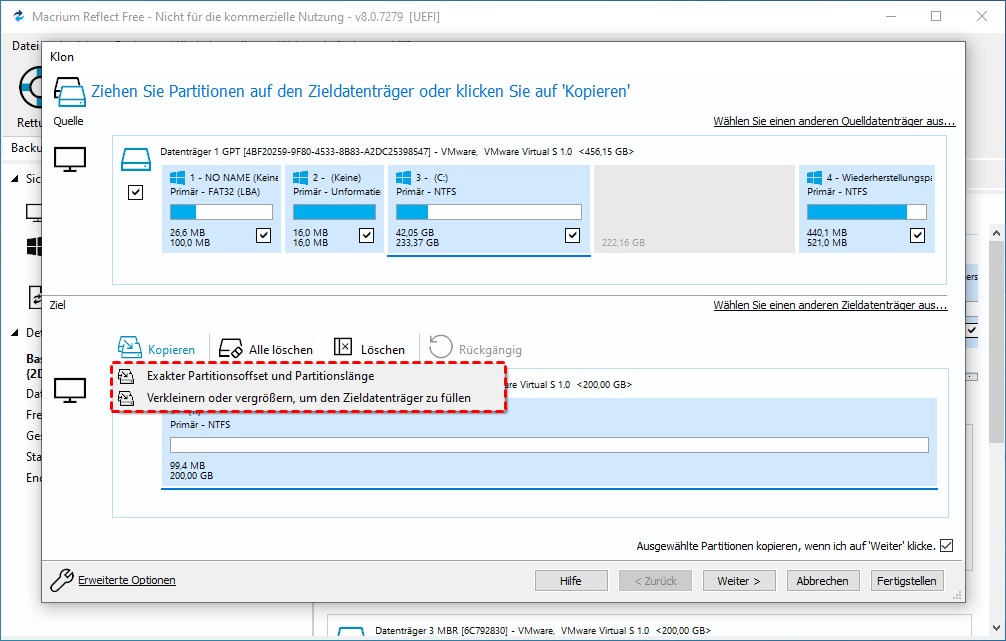1006x641 pixels.
Task: Choose 'Verkleinern oder vergrößern' fill disk option
Action: (x=309, y=398)
